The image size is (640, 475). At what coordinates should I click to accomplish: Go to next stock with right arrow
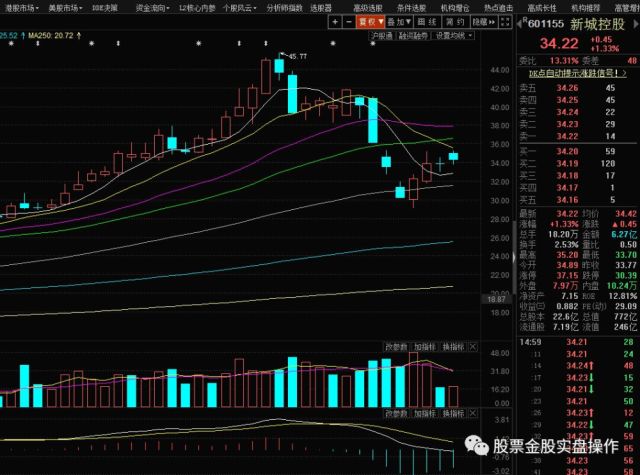point(636,24)
